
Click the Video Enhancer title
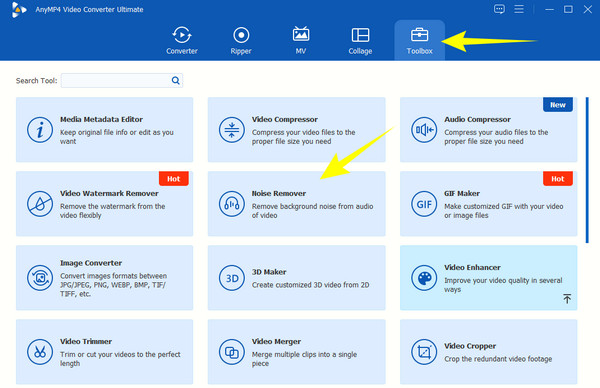pyautogui.click(x=472, y=267)
